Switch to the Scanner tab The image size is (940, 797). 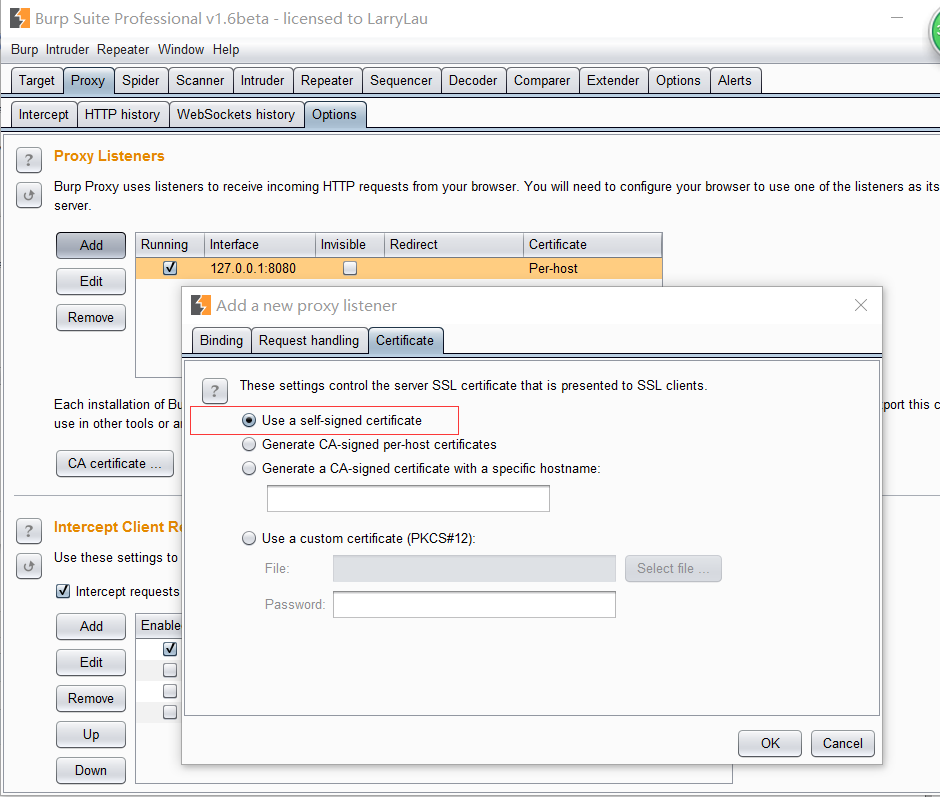(200, 80)
